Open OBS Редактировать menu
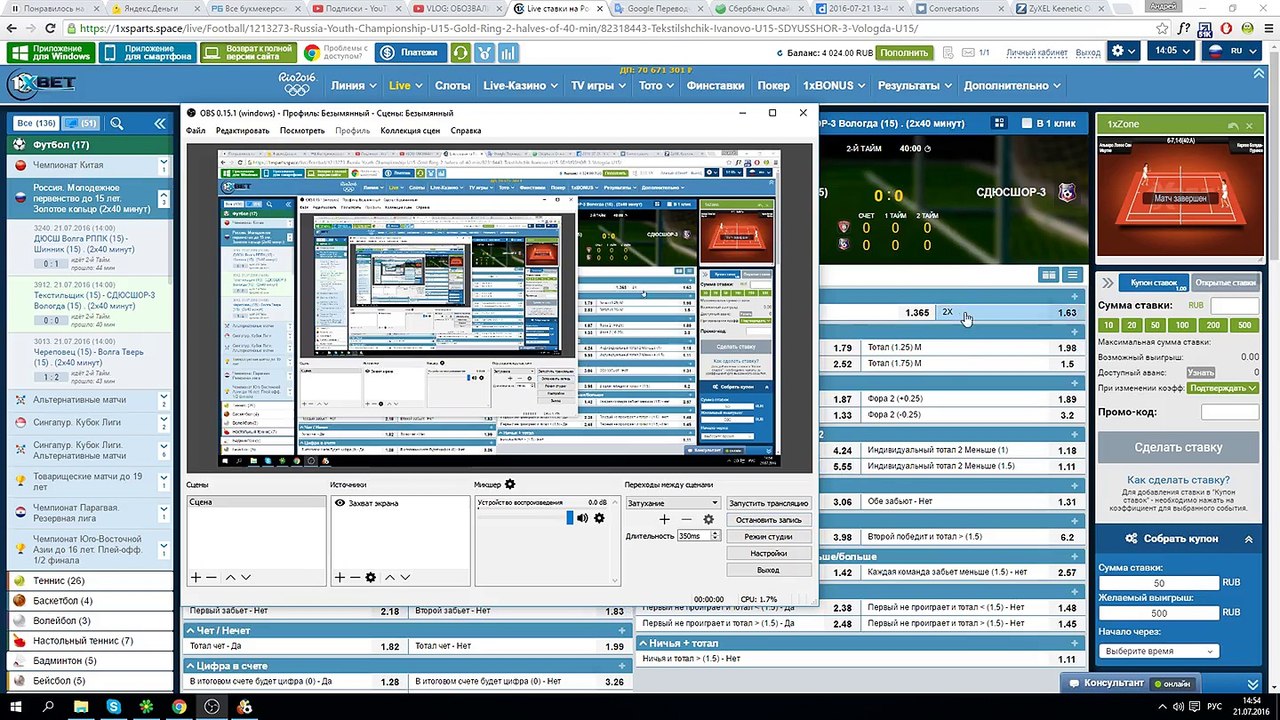Screen dimensions: 1280x720 (243, 131)
